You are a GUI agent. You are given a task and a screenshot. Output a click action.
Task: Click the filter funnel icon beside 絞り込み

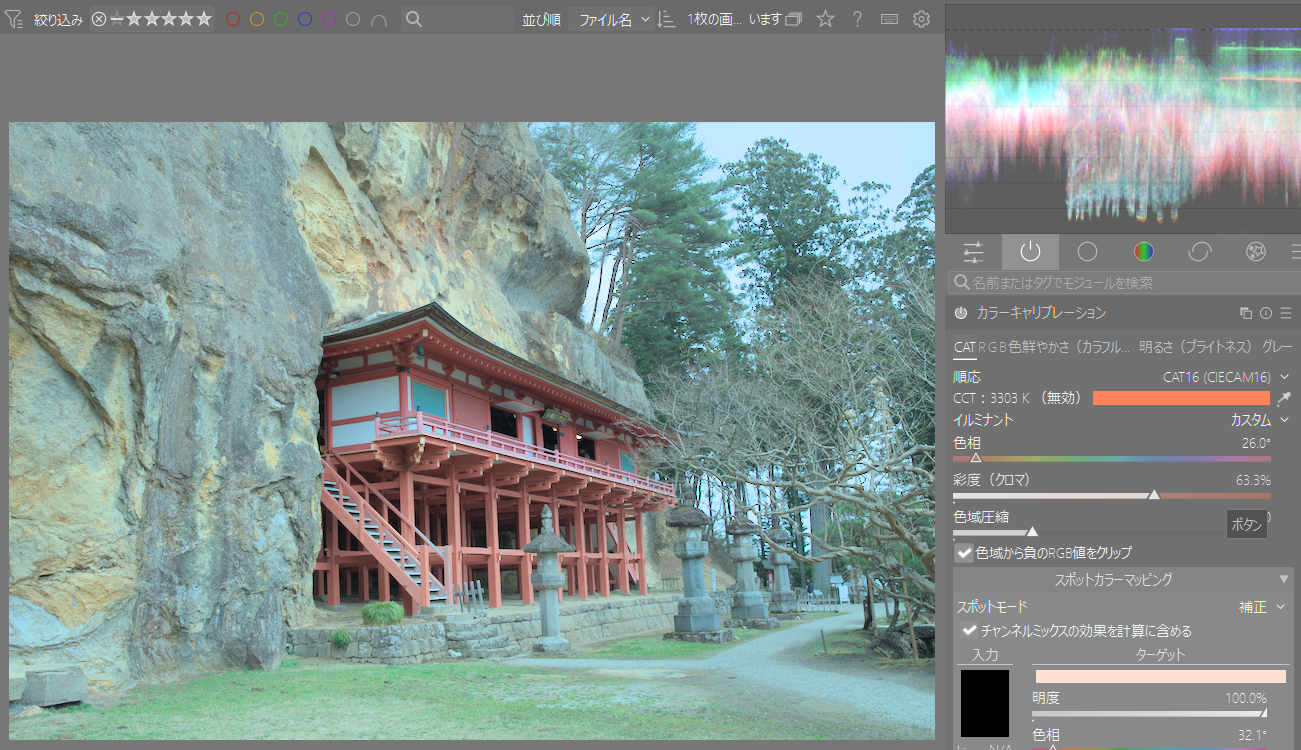14,19
